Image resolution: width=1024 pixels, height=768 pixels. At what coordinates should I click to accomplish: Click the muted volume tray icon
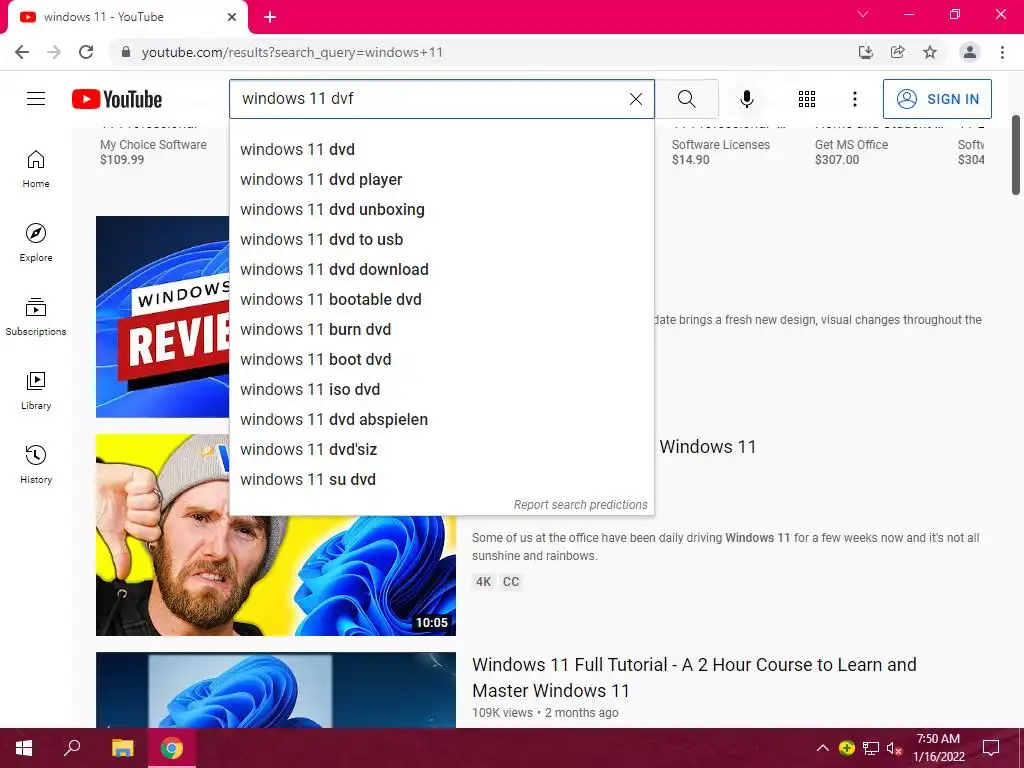tap(894, 748)
